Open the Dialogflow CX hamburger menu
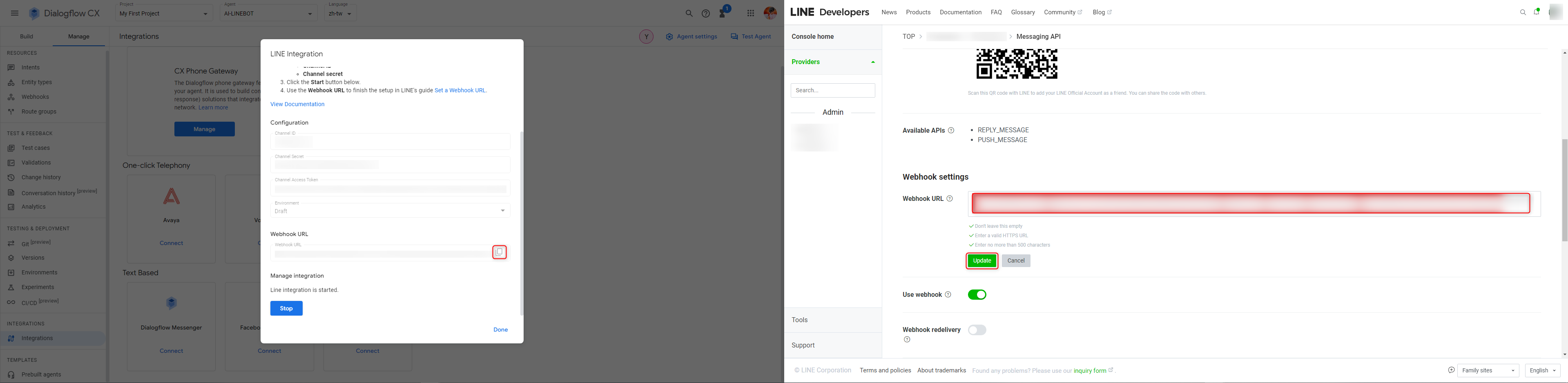This screenshot has width=1568, height=383. pos(15,13)
